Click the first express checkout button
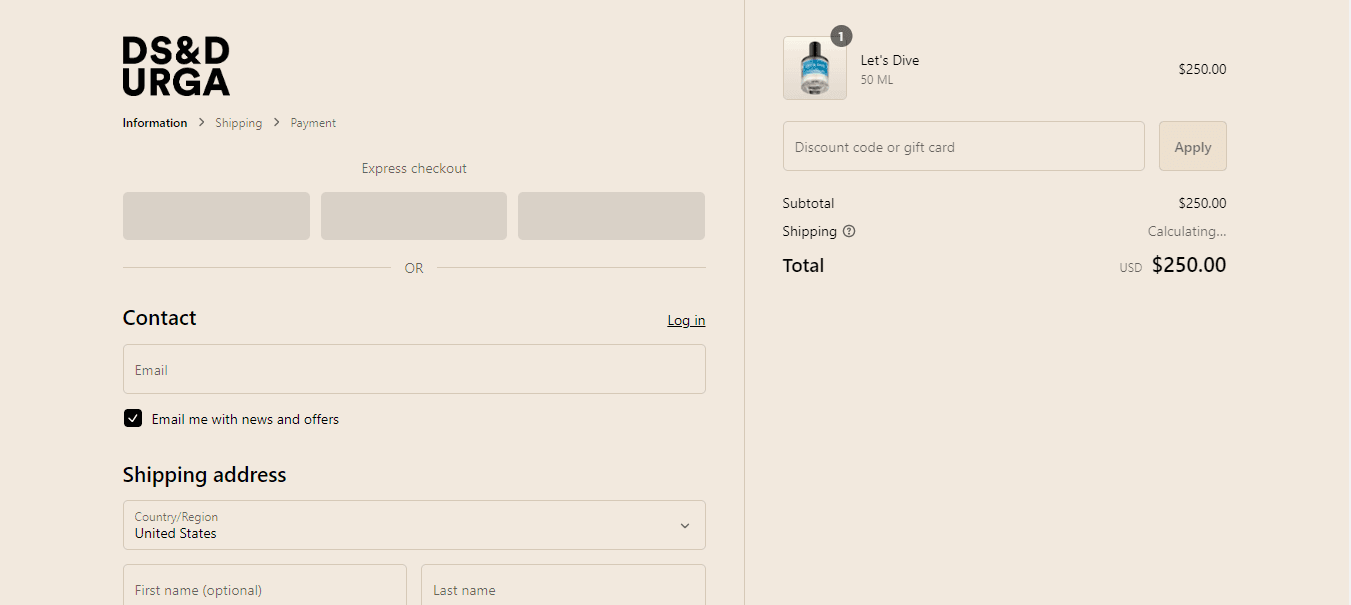1351x605 pixels. pyautogui.click(x=216, y=216)
